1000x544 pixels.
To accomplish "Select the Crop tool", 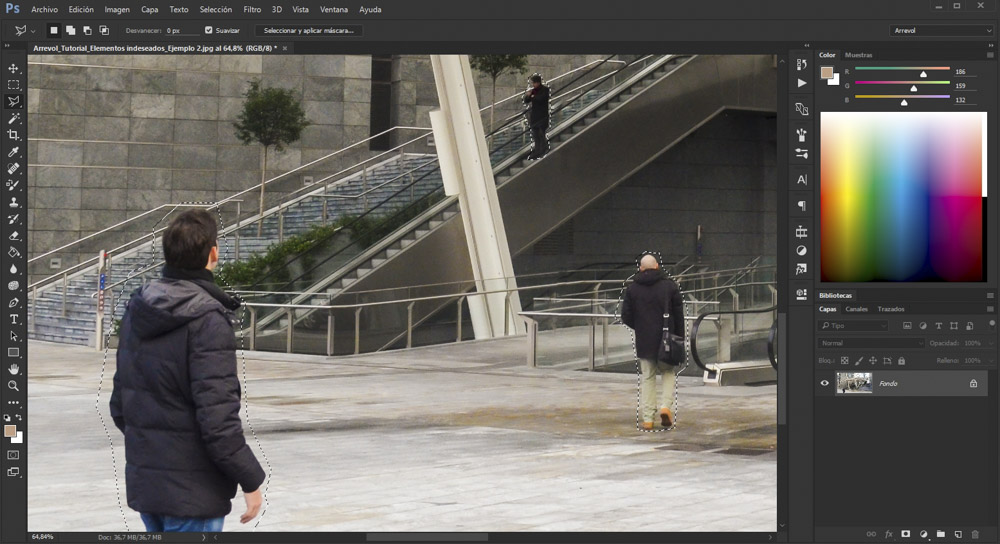I will tap(13, 135).
